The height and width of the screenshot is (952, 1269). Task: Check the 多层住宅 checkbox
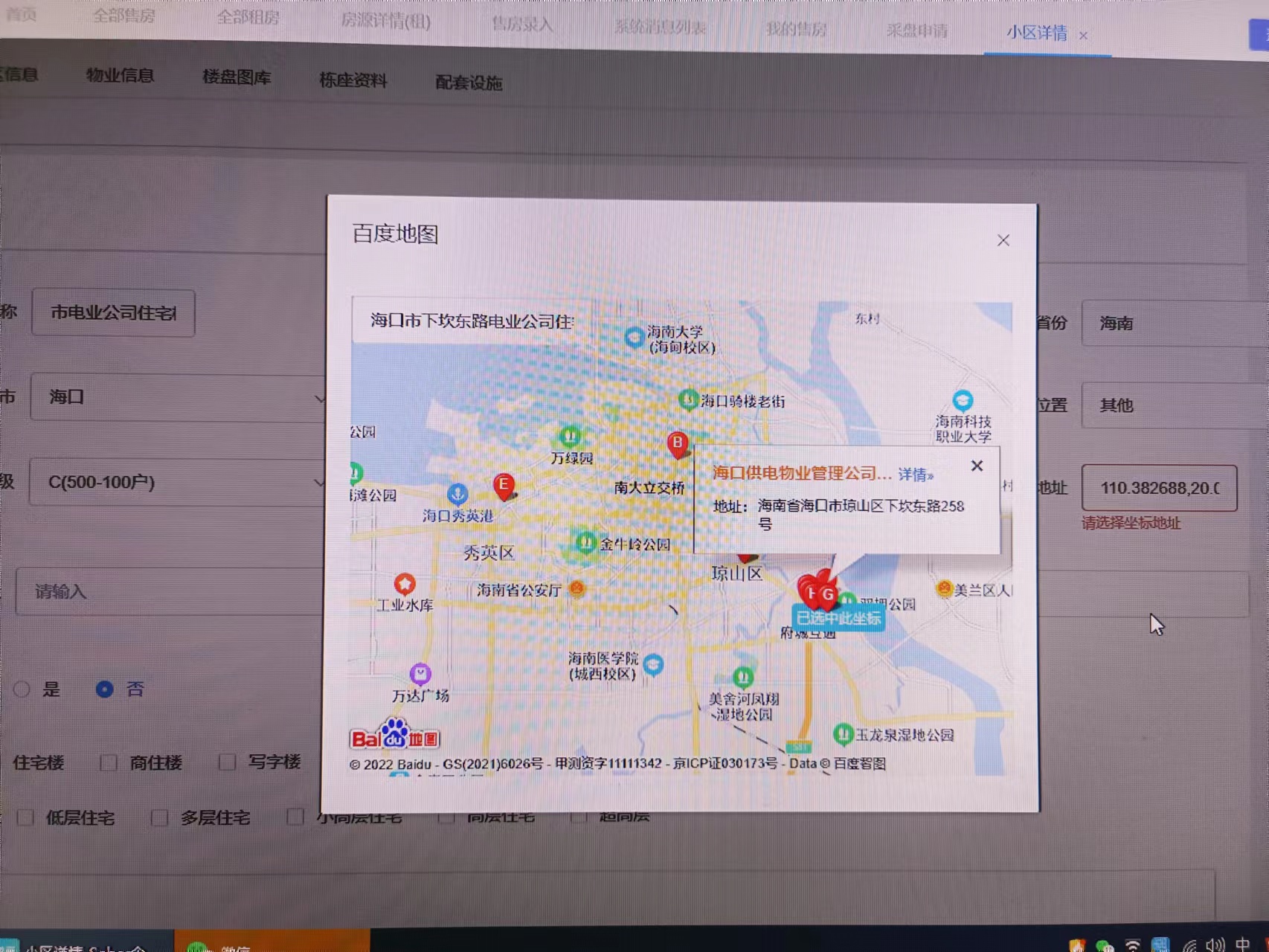[x=159, y=817]
